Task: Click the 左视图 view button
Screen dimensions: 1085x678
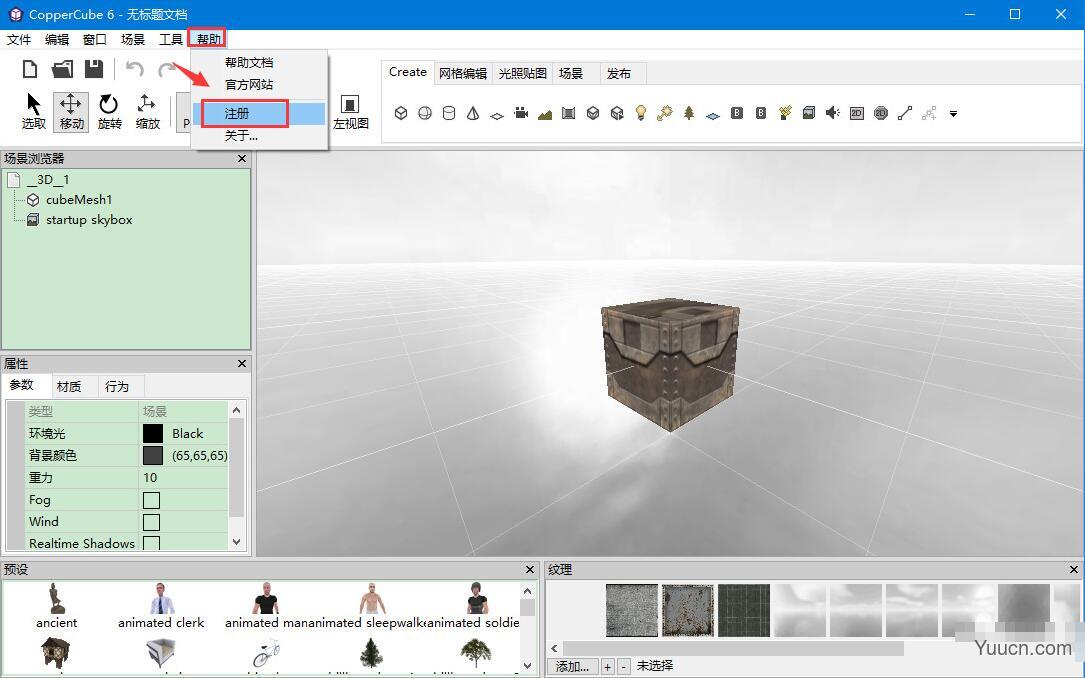Action: point(351,112)
